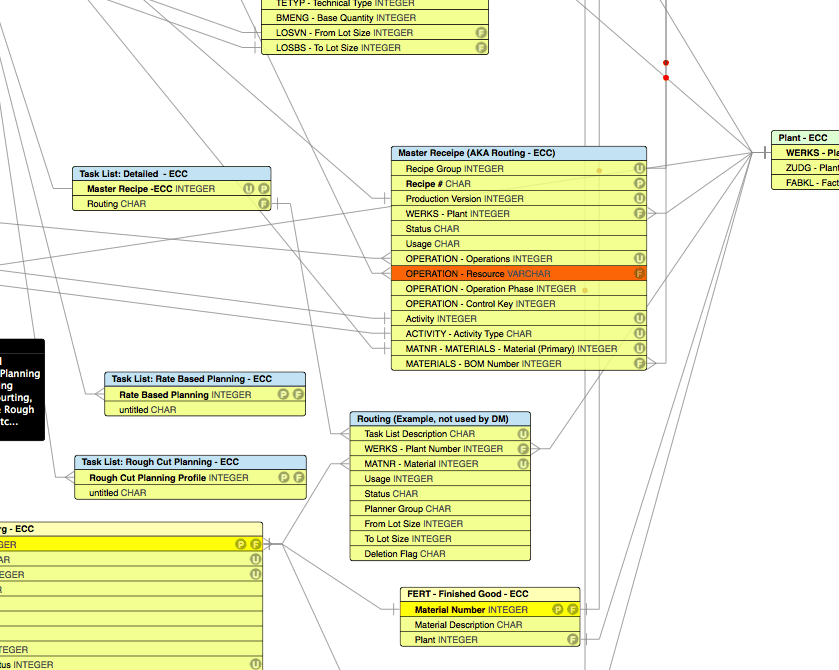Viewport: 839px width, 670px height.
Task: Select the Deletion Flag CHAR row
Action: [x=440, y=553]
